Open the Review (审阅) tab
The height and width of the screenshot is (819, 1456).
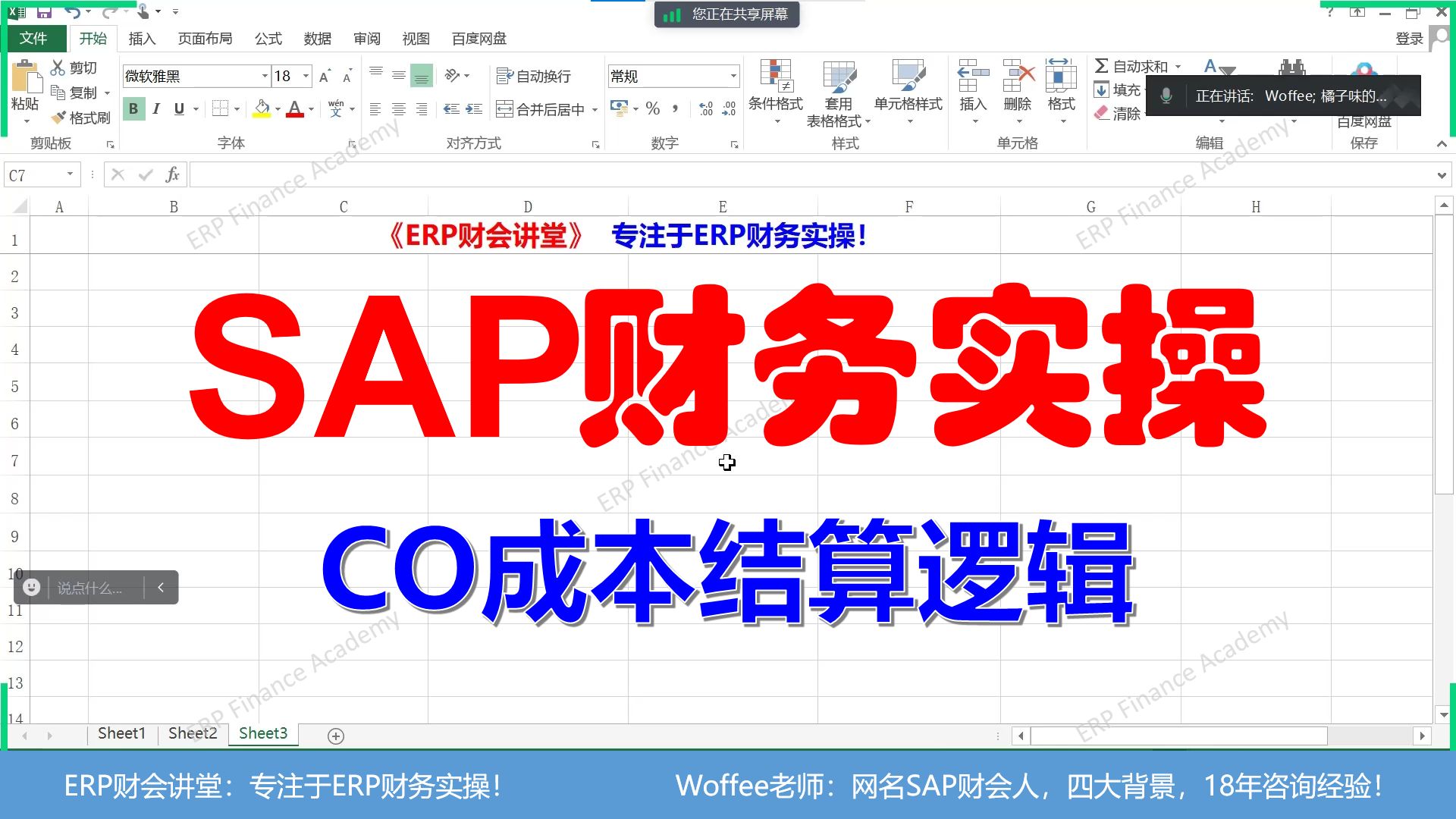(366, 39)
